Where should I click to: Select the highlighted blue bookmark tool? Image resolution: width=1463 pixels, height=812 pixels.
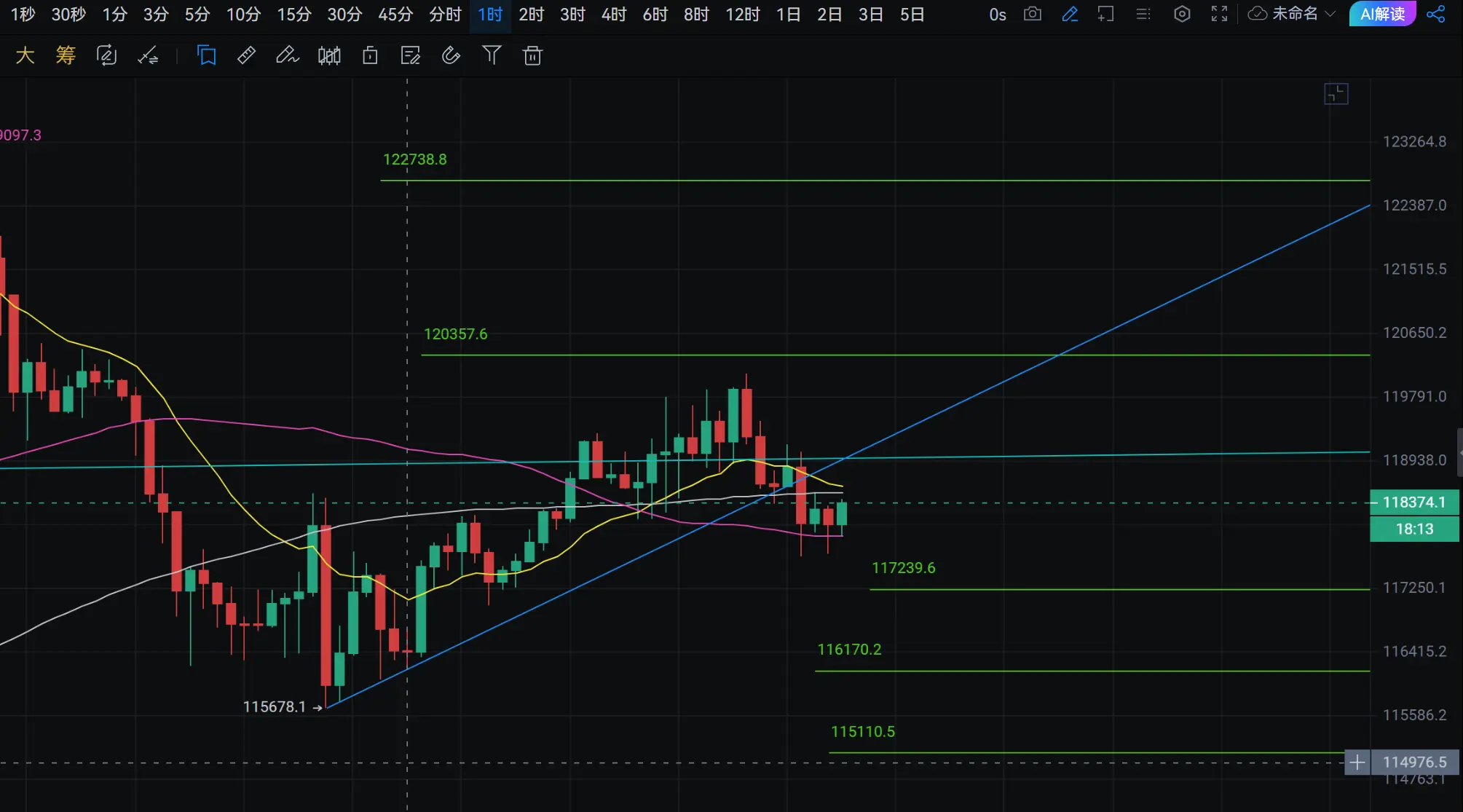(207, 55)
